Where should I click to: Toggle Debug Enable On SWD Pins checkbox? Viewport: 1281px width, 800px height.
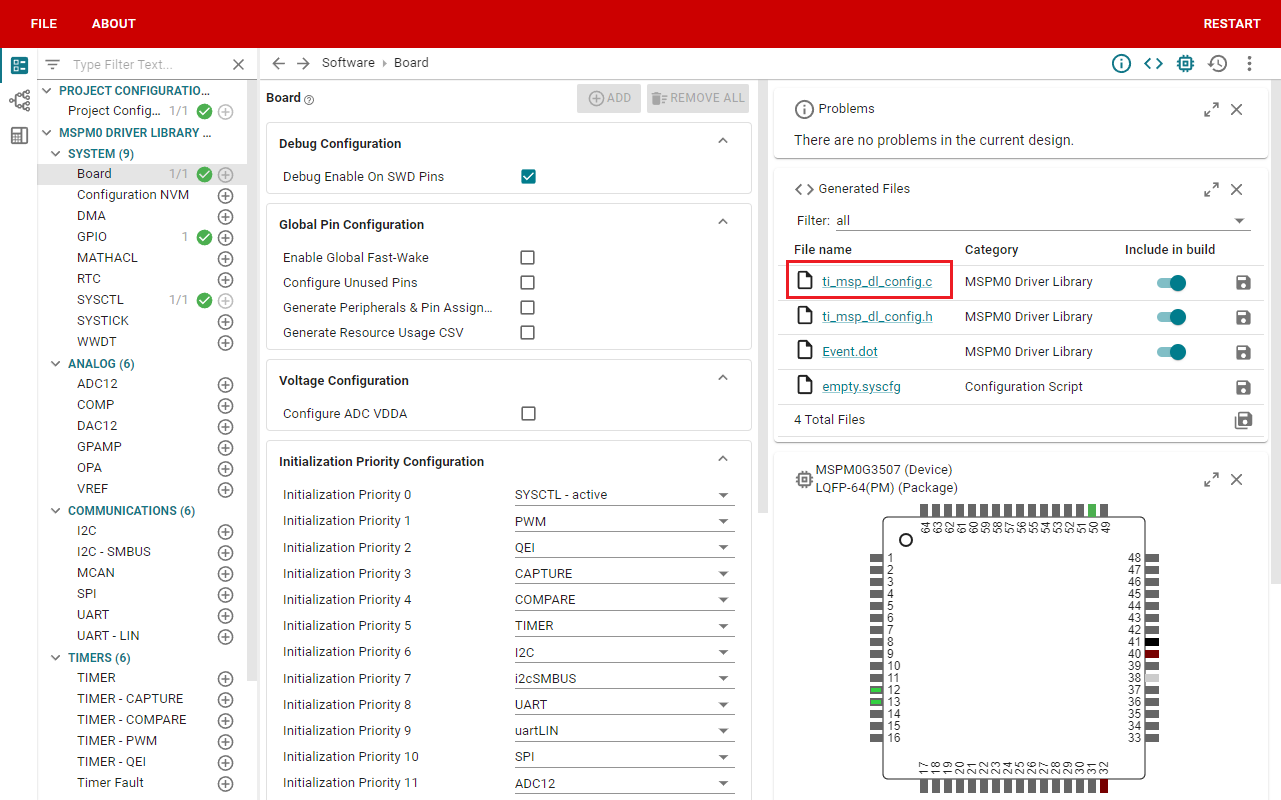click(x=528, y=176)
